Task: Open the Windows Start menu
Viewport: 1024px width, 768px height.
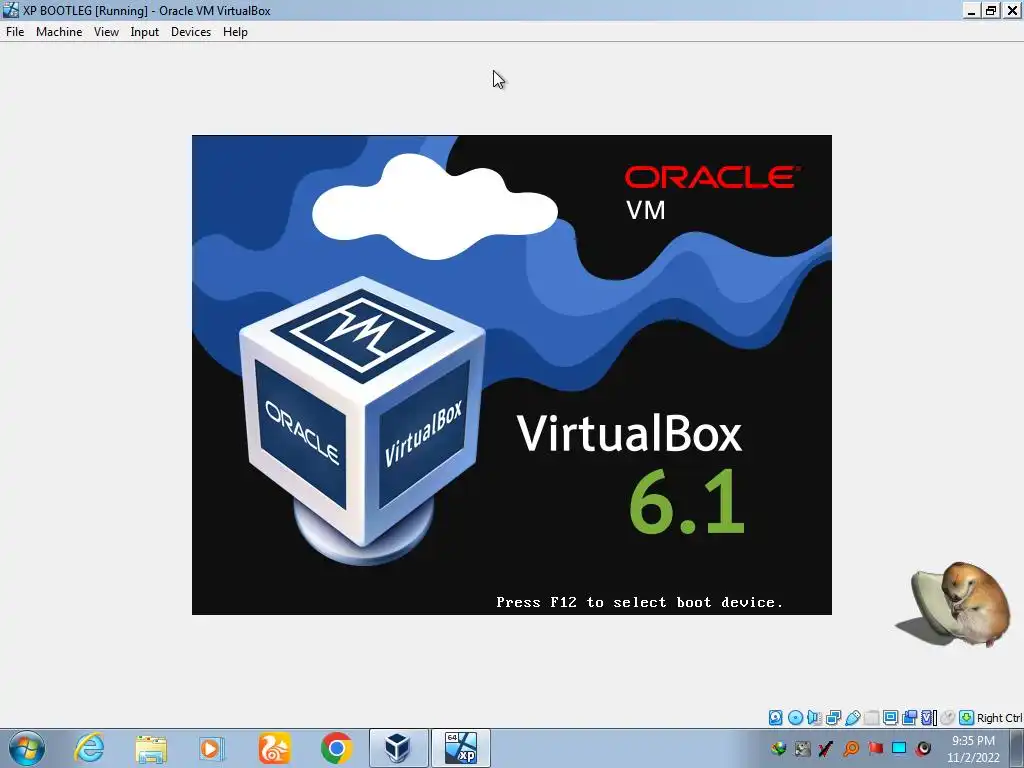Action: (x=26, y=748)
